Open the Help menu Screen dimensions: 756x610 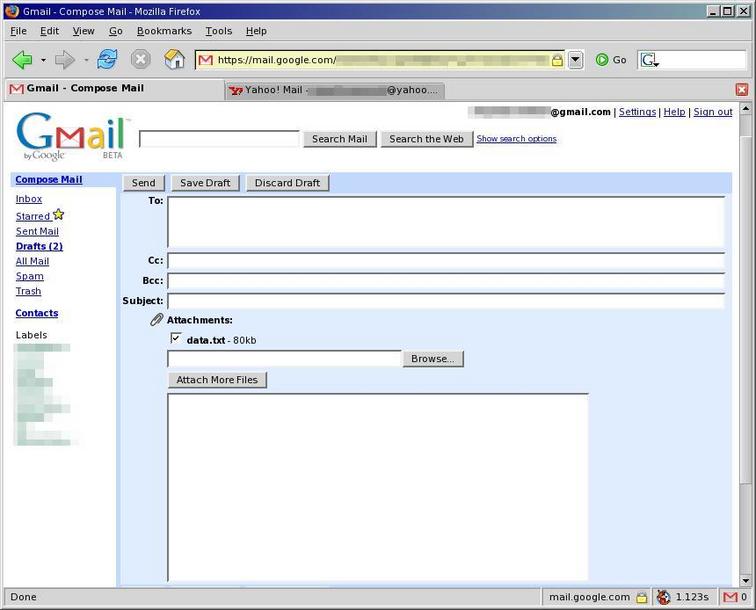(256, 31)
